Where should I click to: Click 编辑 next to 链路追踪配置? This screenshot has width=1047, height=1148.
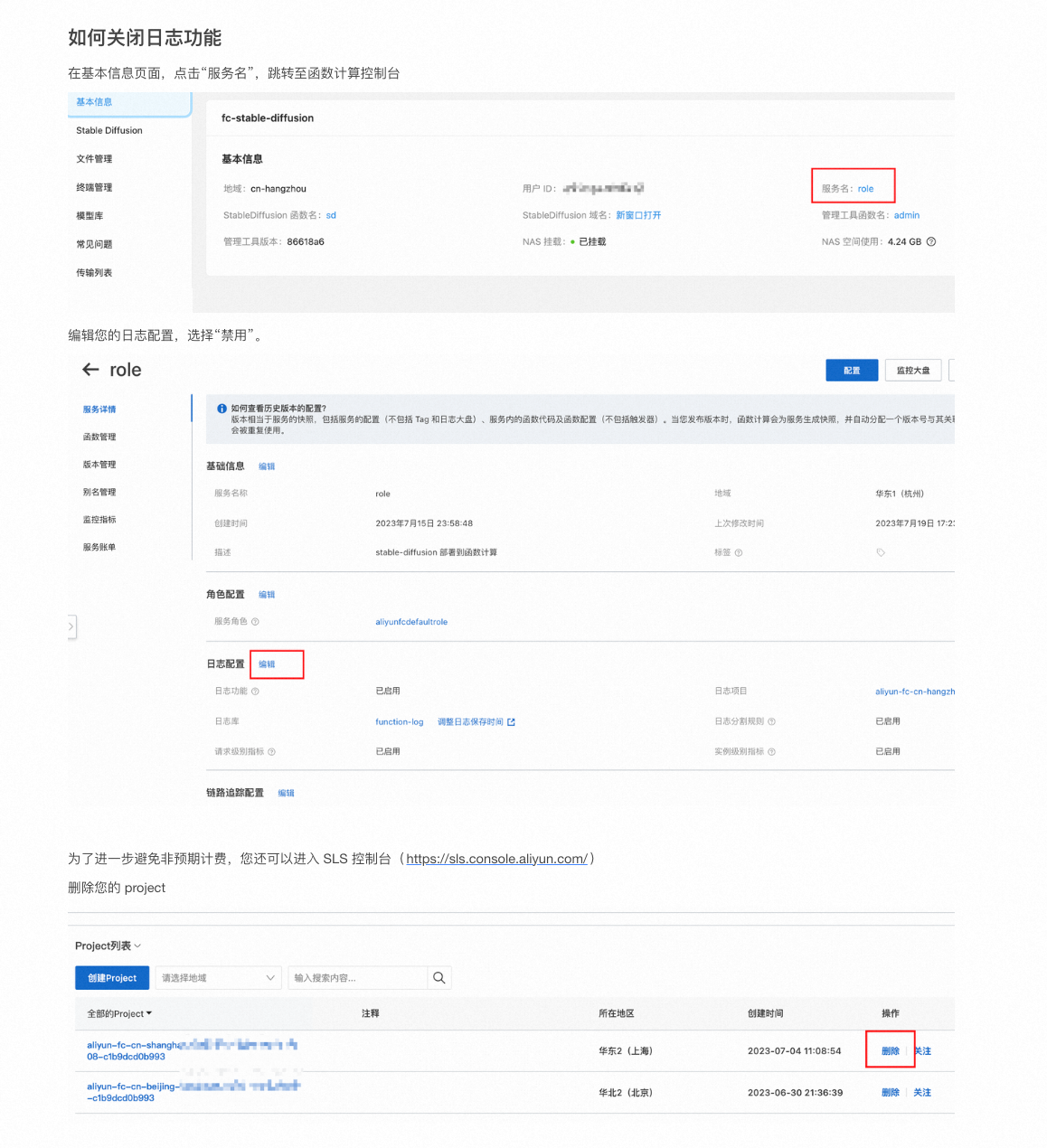(286, 793)
